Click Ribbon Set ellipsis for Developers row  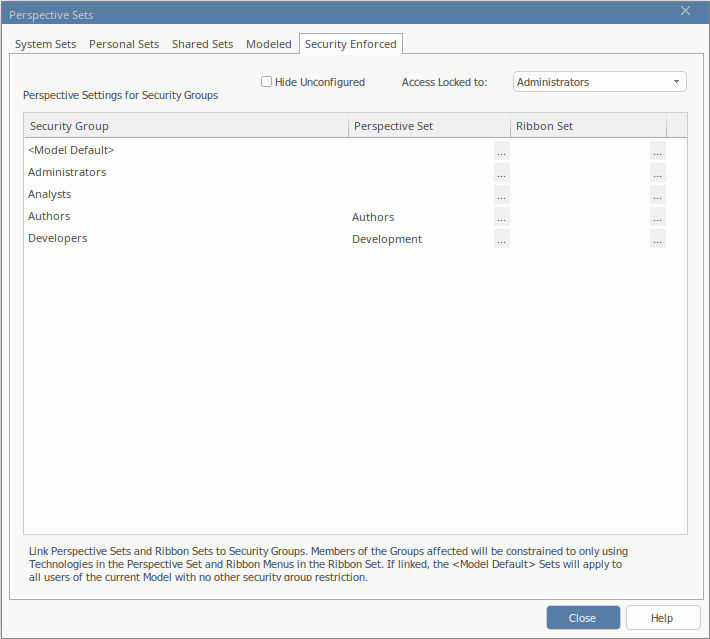(657, 239)
